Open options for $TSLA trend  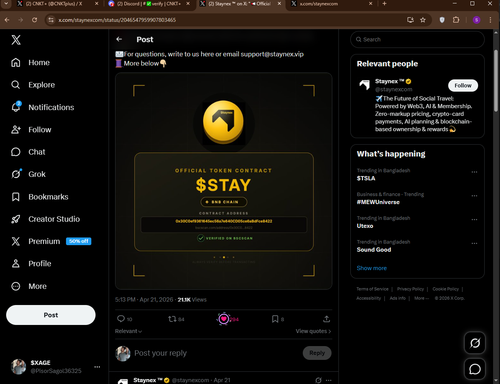tap(474, 172)
